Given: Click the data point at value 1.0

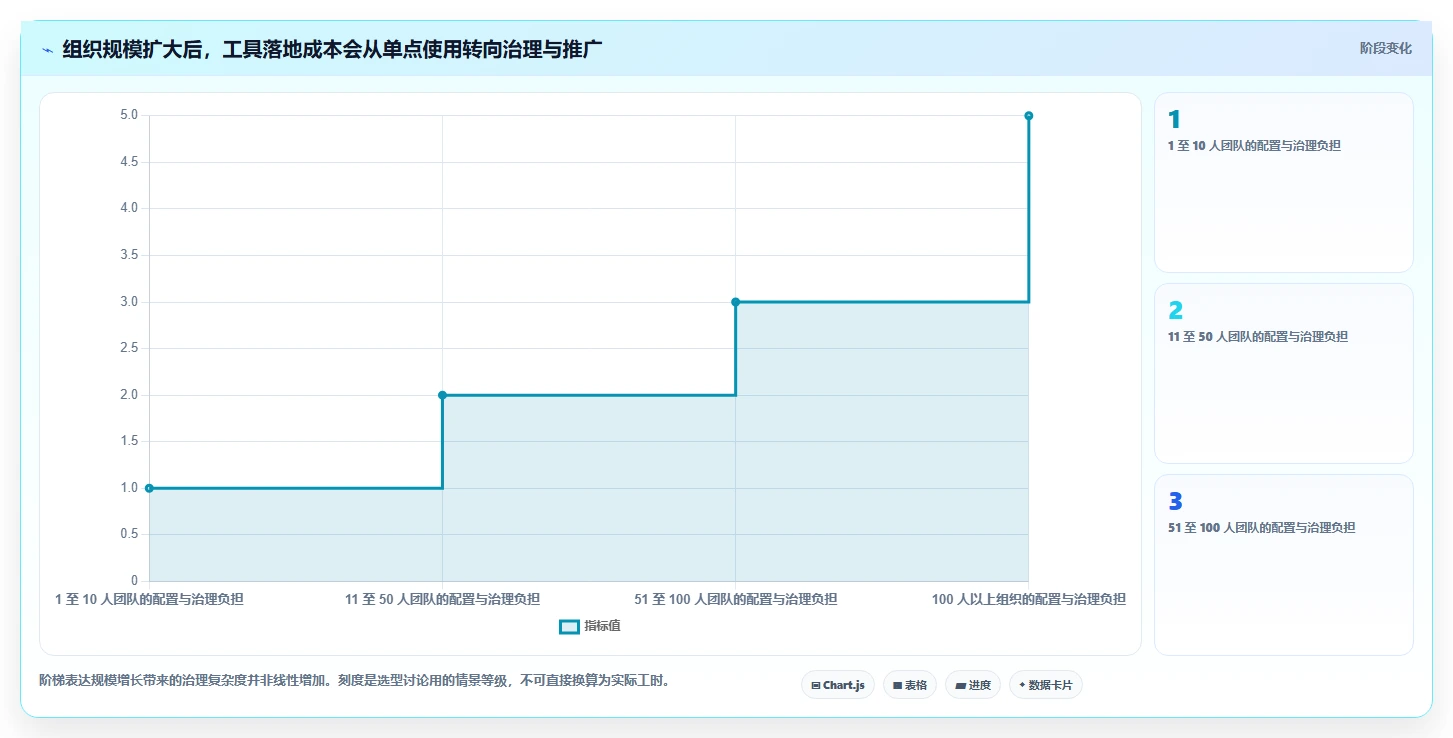Looking at the screenshot, I should 149,488.
